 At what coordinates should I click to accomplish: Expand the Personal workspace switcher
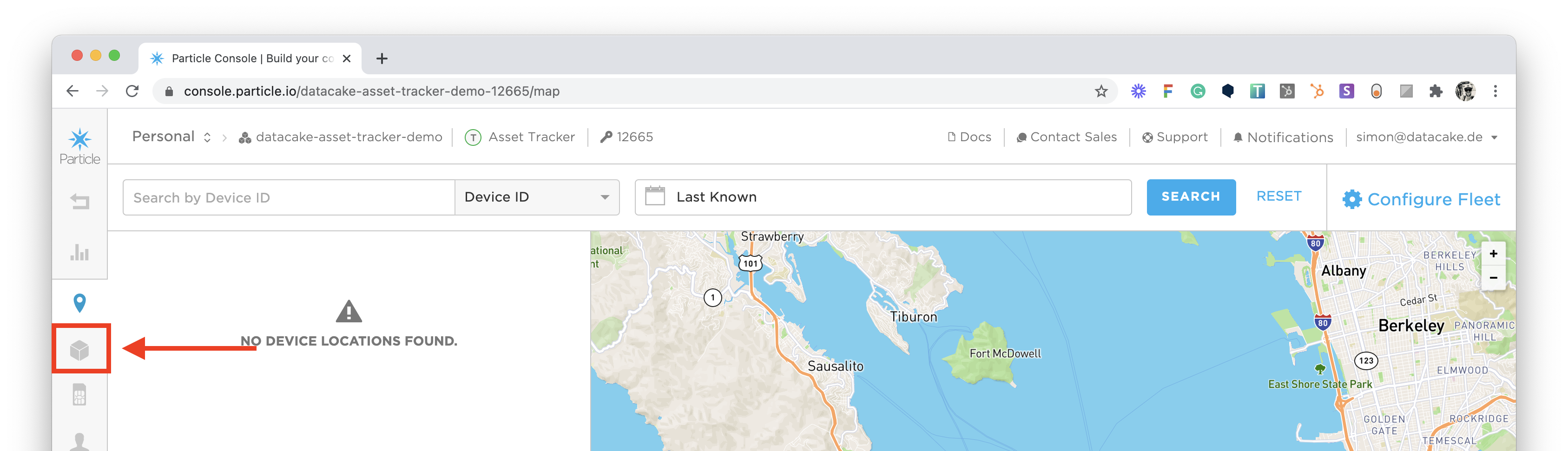coord(171,137)
